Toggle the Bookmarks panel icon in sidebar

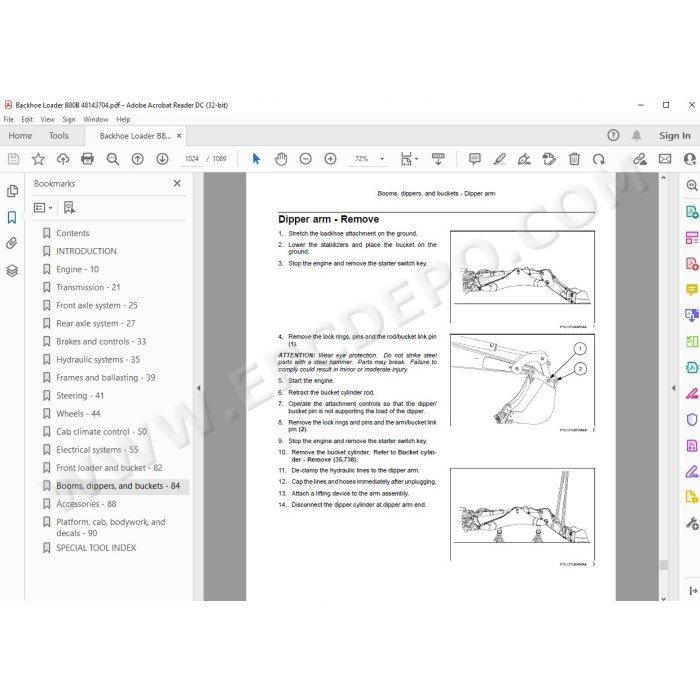pos(12,217)
